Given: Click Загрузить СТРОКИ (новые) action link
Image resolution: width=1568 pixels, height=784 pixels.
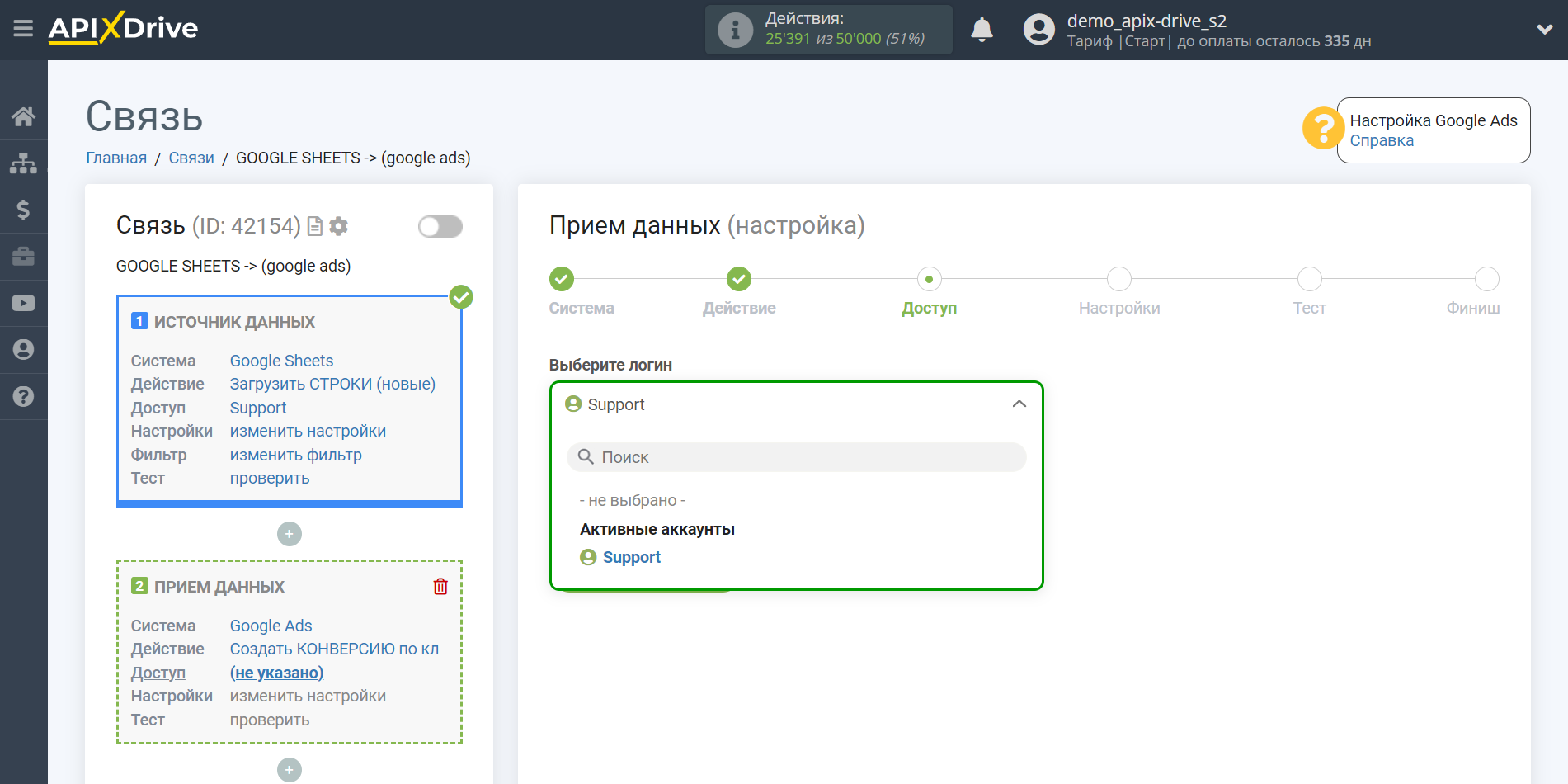Looking at the screenshot, I should [332, 384].
